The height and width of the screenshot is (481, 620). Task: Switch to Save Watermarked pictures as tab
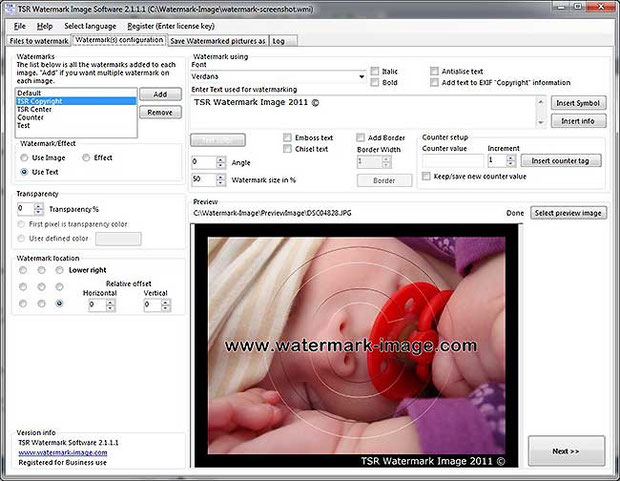click(x=218, y=41)
